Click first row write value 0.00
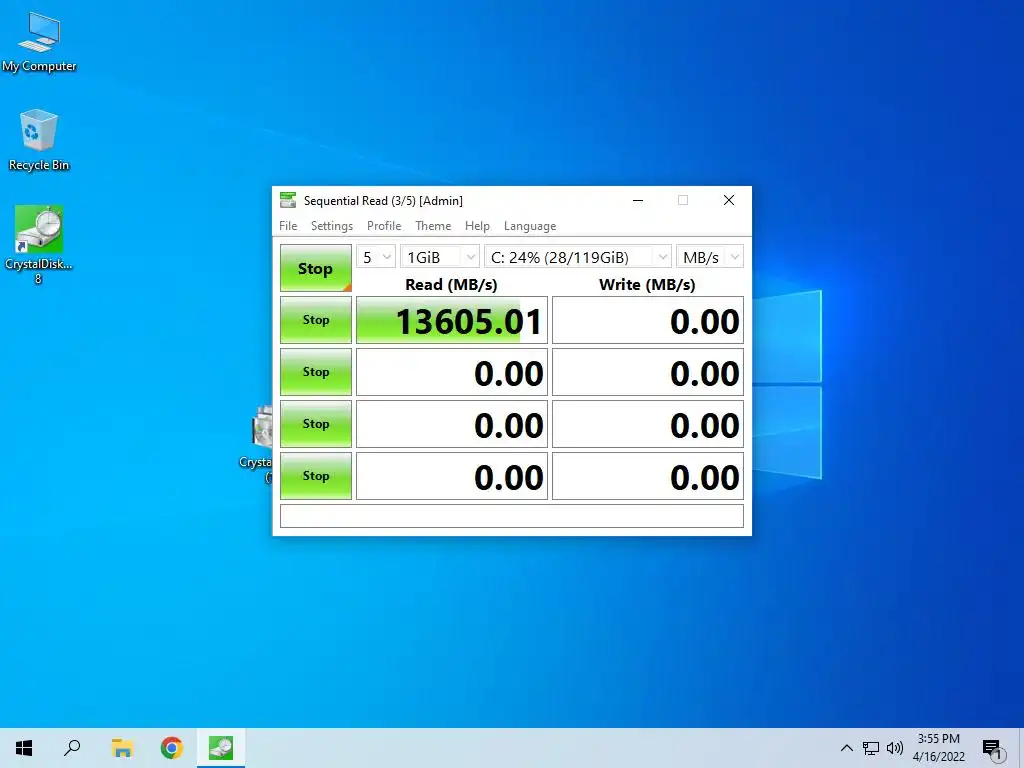This screenshot has height=768, width=1024. coord(648,320)
